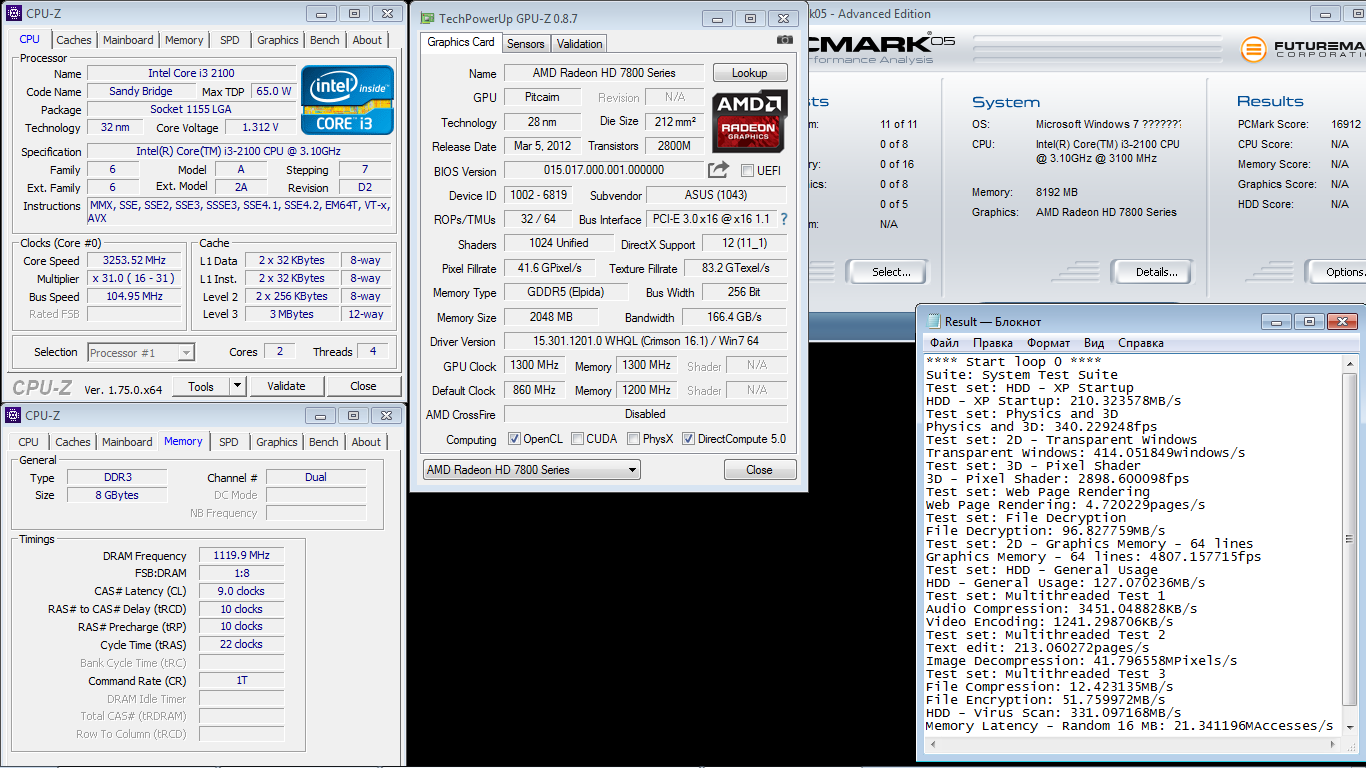Click the Bandwidth 166.4 GB/s field

734,317
